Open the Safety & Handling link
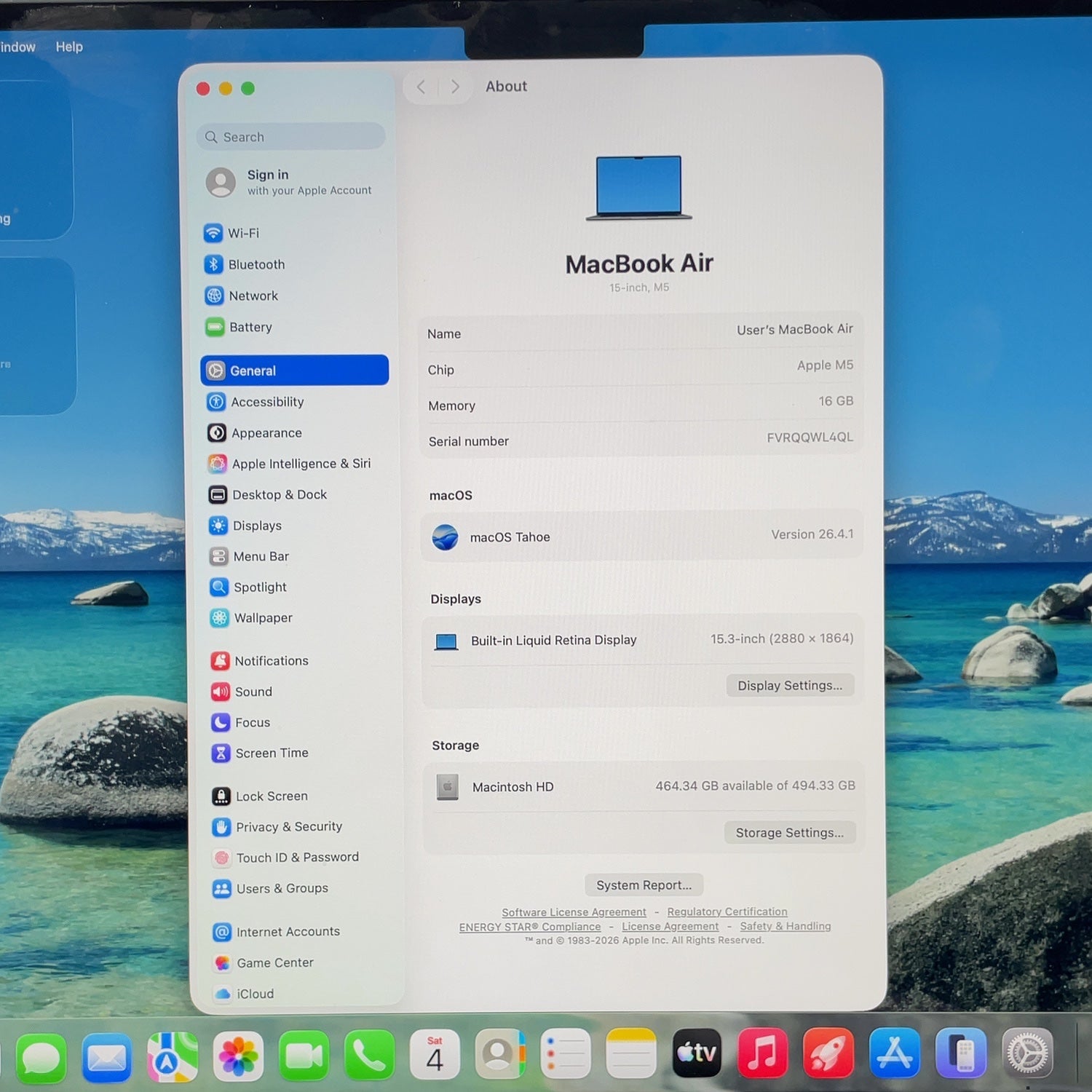1092x1092 pixels. click(786, 926)
